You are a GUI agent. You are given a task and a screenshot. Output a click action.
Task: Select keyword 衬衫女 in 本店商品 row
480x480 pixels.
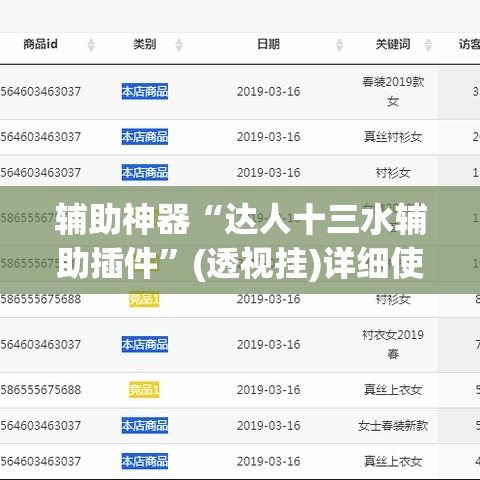(393, 173)
